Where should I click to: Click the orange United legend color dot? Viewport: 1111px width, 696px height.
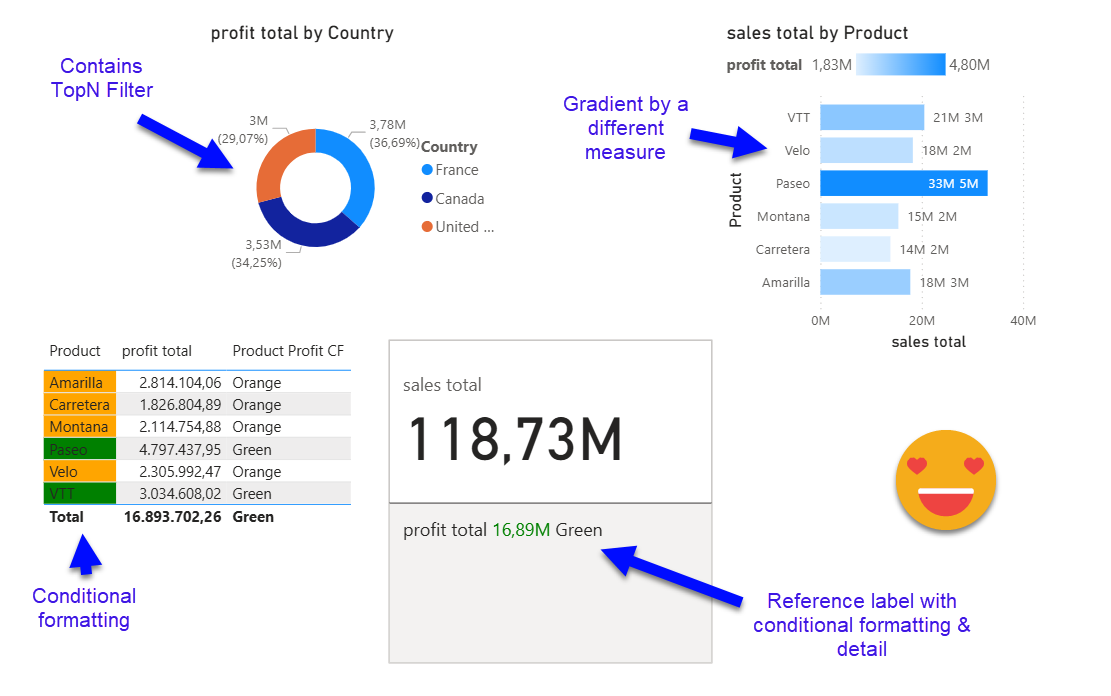pos(428,227)
